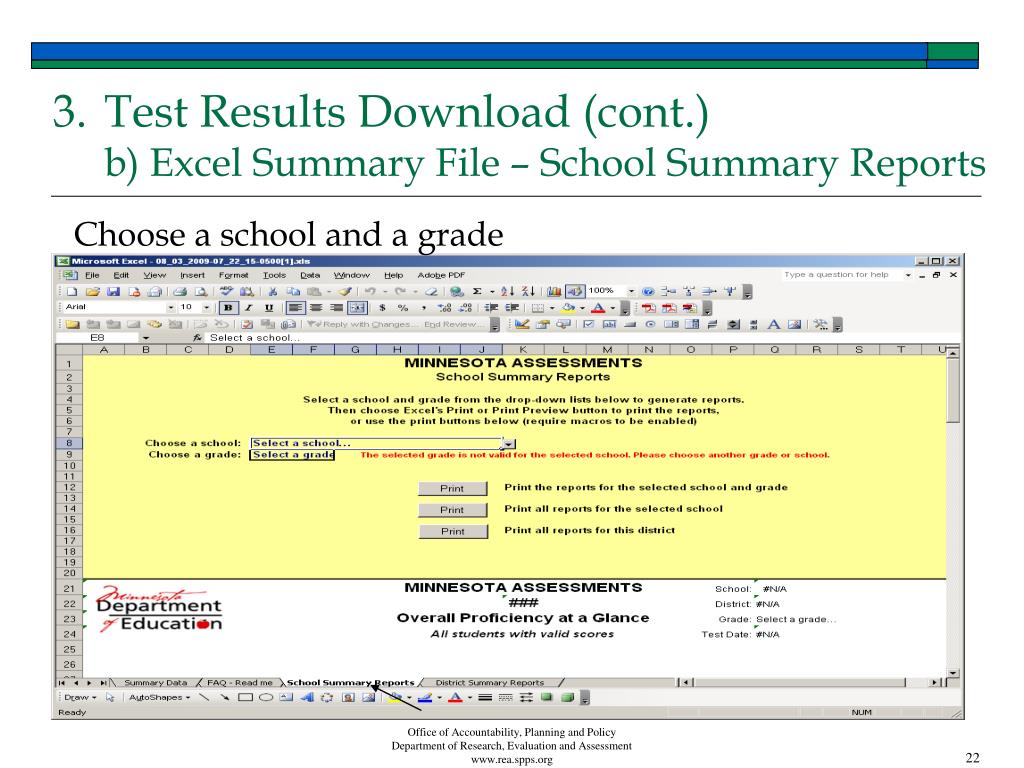The image size is (1024, 768).
Task: Toggle Underline formatting button
Action: click(268, 308)
